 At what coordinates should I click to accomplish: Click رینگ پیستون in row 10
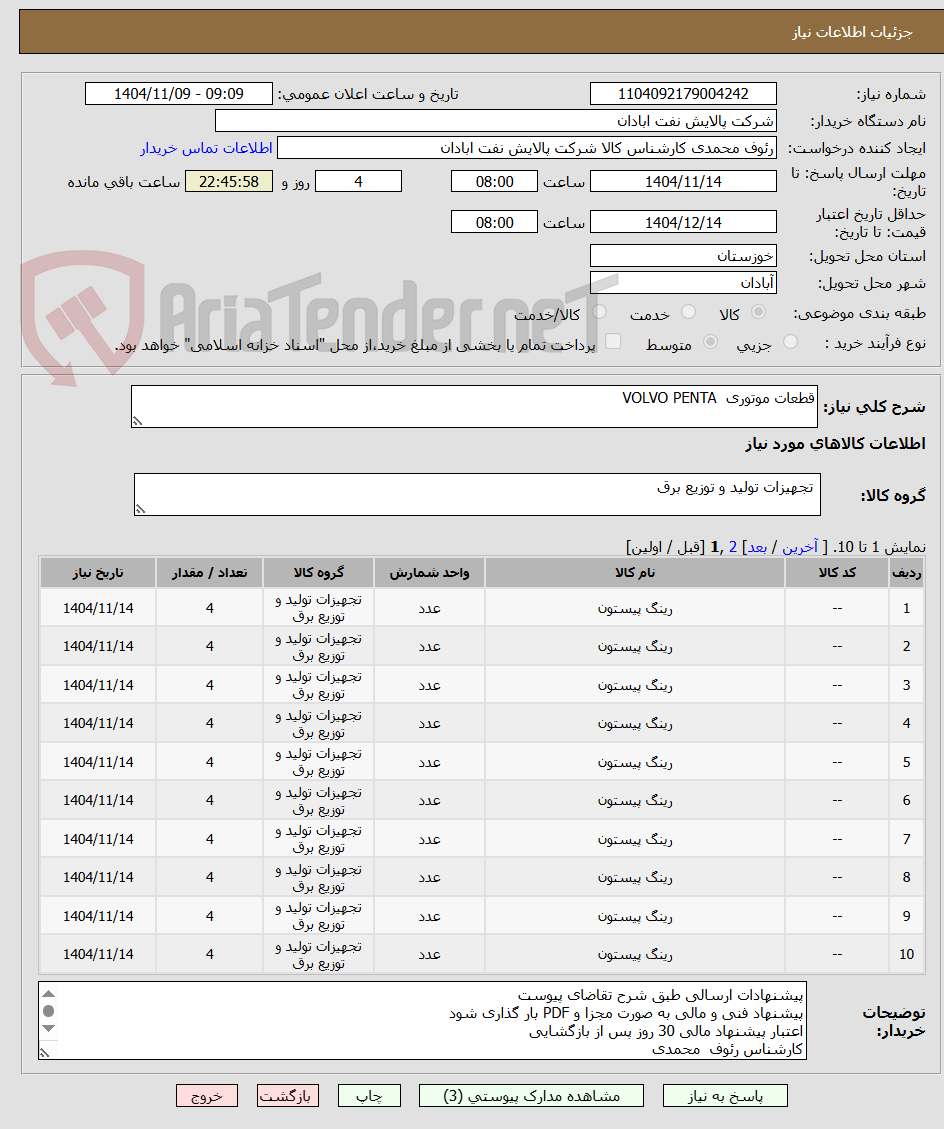click(634, 954)
